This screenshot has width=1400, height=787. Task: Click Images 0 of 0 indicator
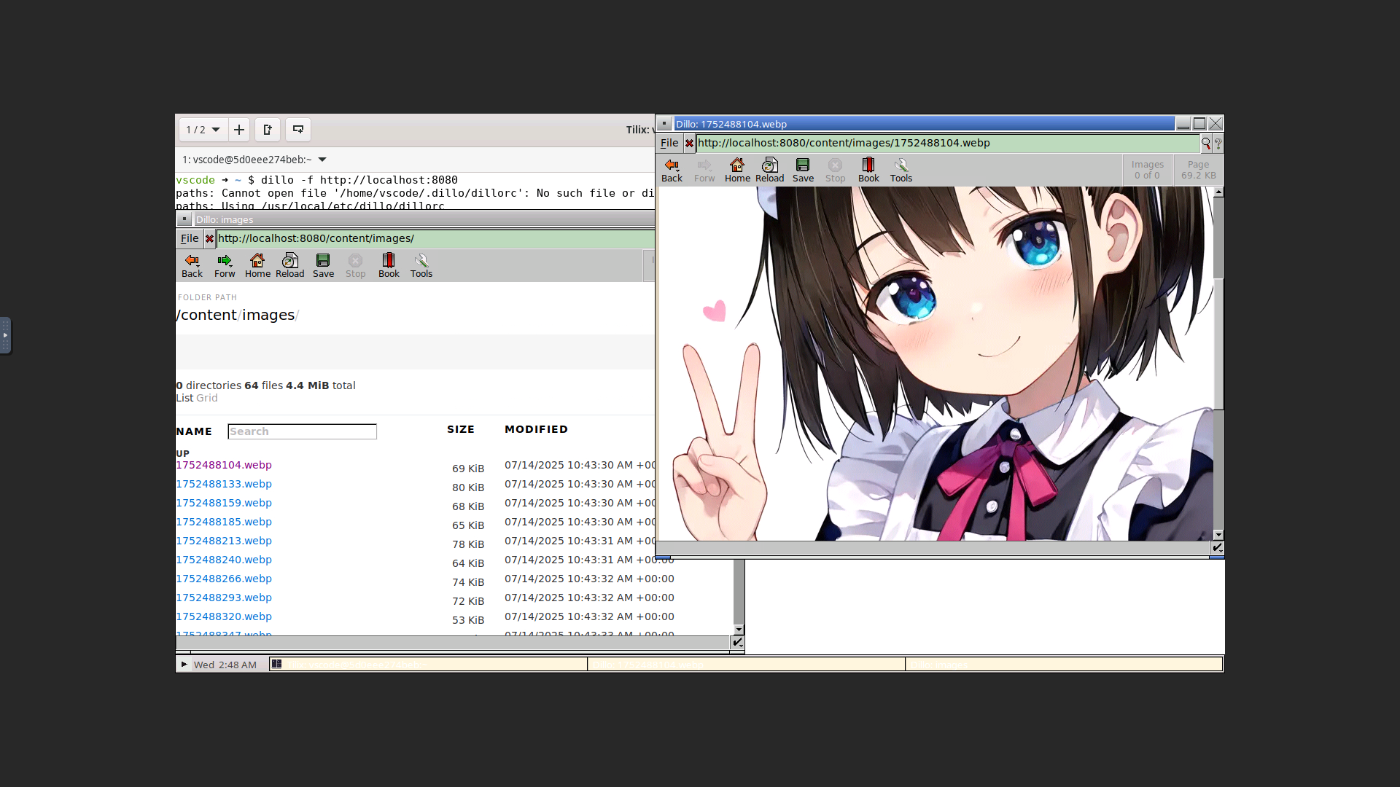1147,170
